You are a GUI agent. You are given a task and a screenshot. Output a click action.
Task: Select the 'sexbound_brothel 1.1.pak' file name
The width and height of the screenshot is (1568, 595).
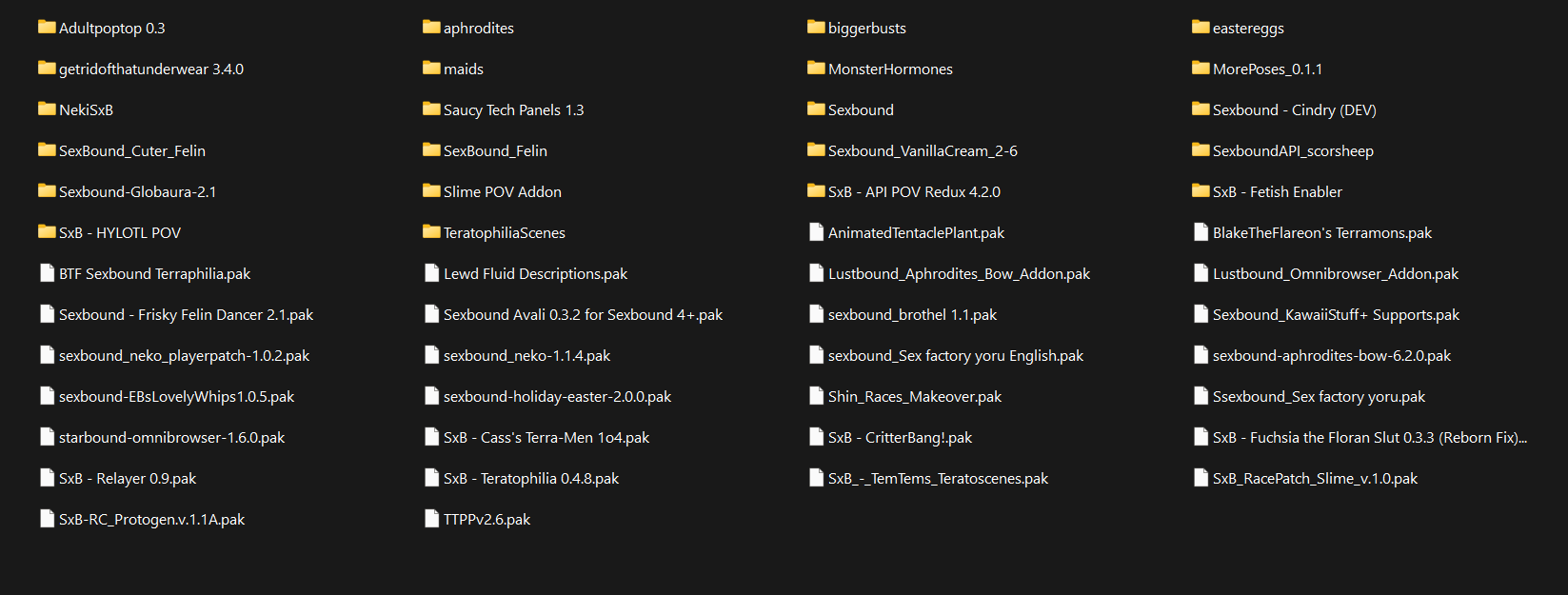pos(913,315)
